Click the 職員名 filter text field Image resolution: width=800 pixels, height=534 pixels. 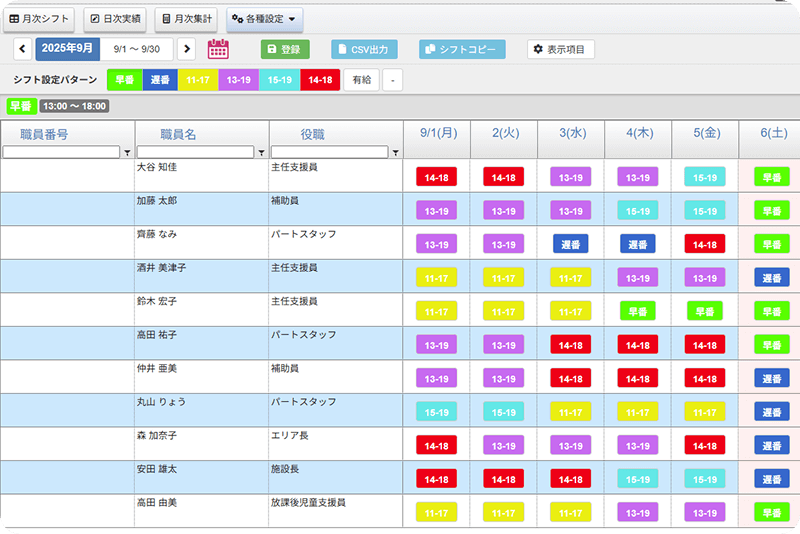[x=195, y=153]
